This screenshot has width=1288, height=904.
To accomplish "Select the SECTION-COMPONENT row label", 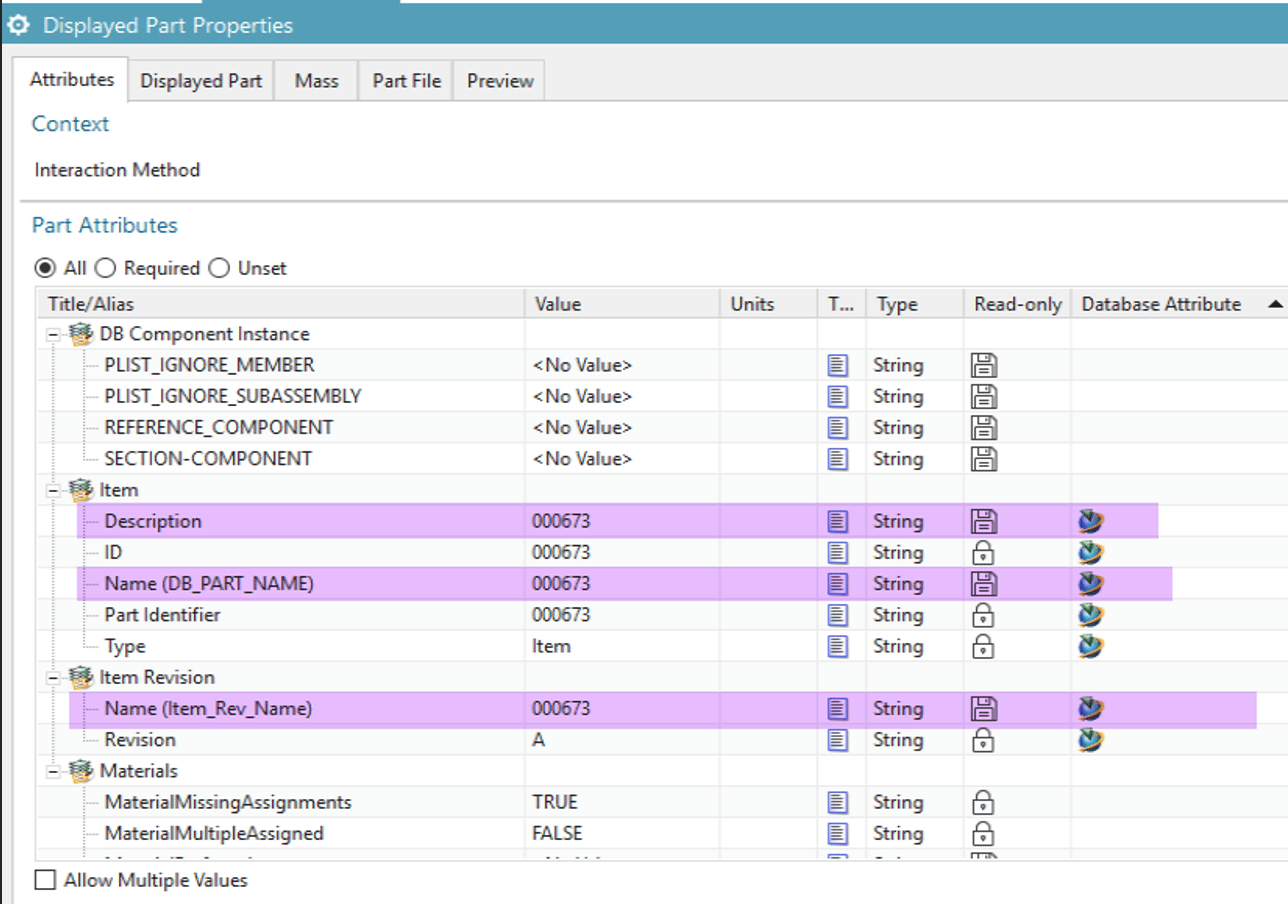I will [x=208, y=458].
